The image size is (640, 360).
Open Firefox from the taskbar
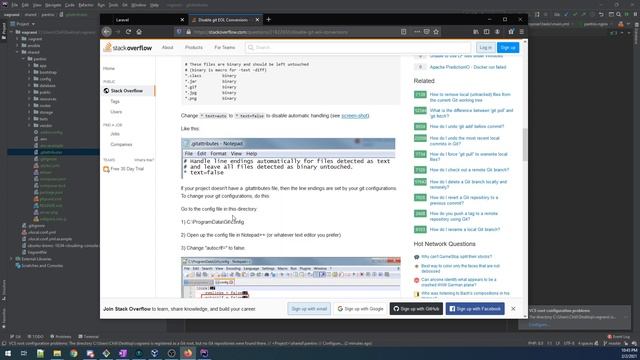tap(188, 353)
